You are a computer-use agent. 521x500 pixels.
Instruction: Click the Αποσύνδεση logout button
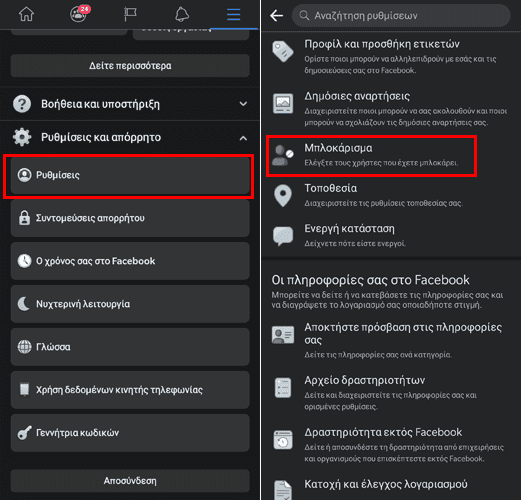tap(130, 481)
